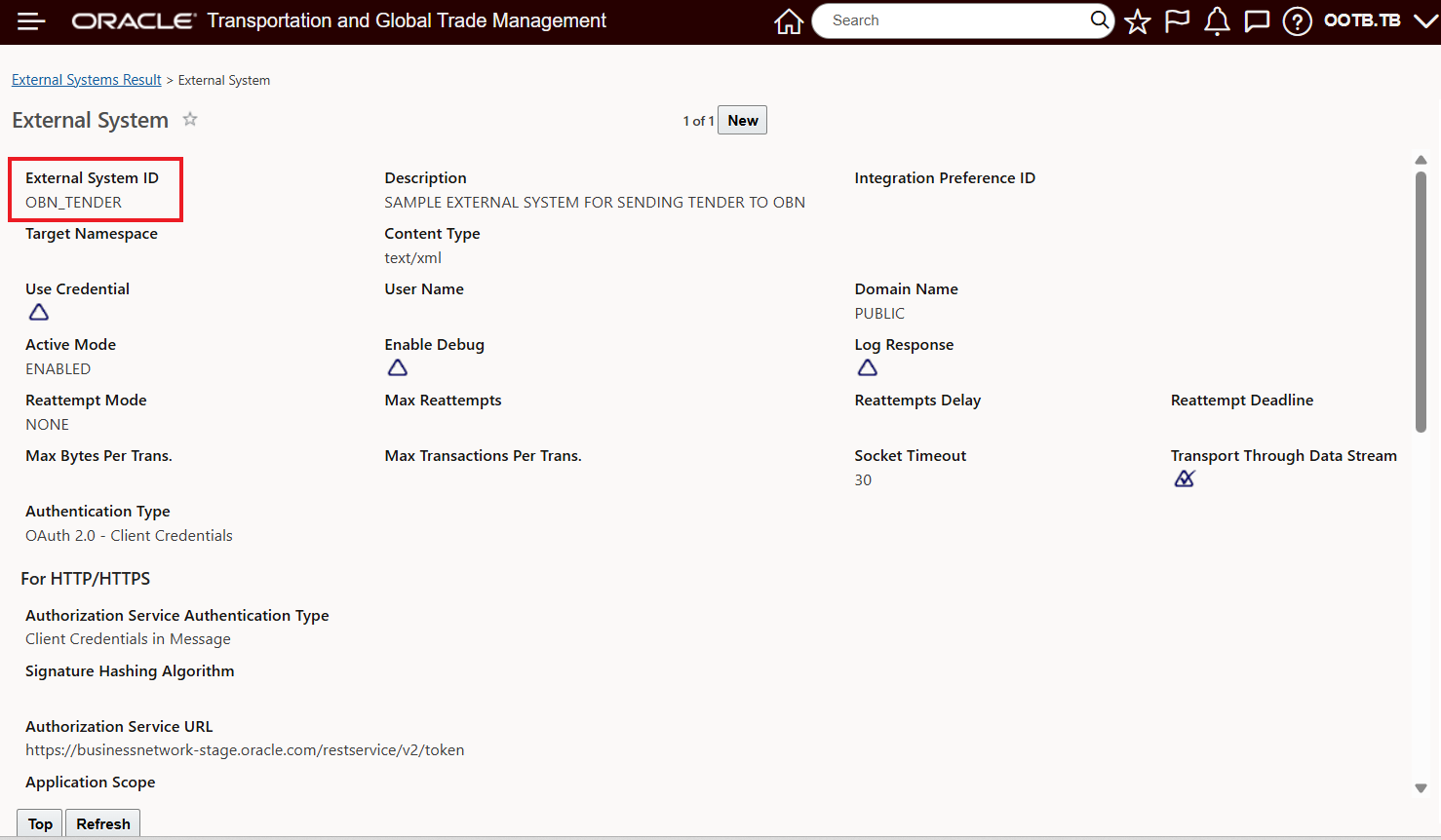Click the scrollbar down arrow
Viewport: 1441px width, 840px height.
coord(1421,788)
